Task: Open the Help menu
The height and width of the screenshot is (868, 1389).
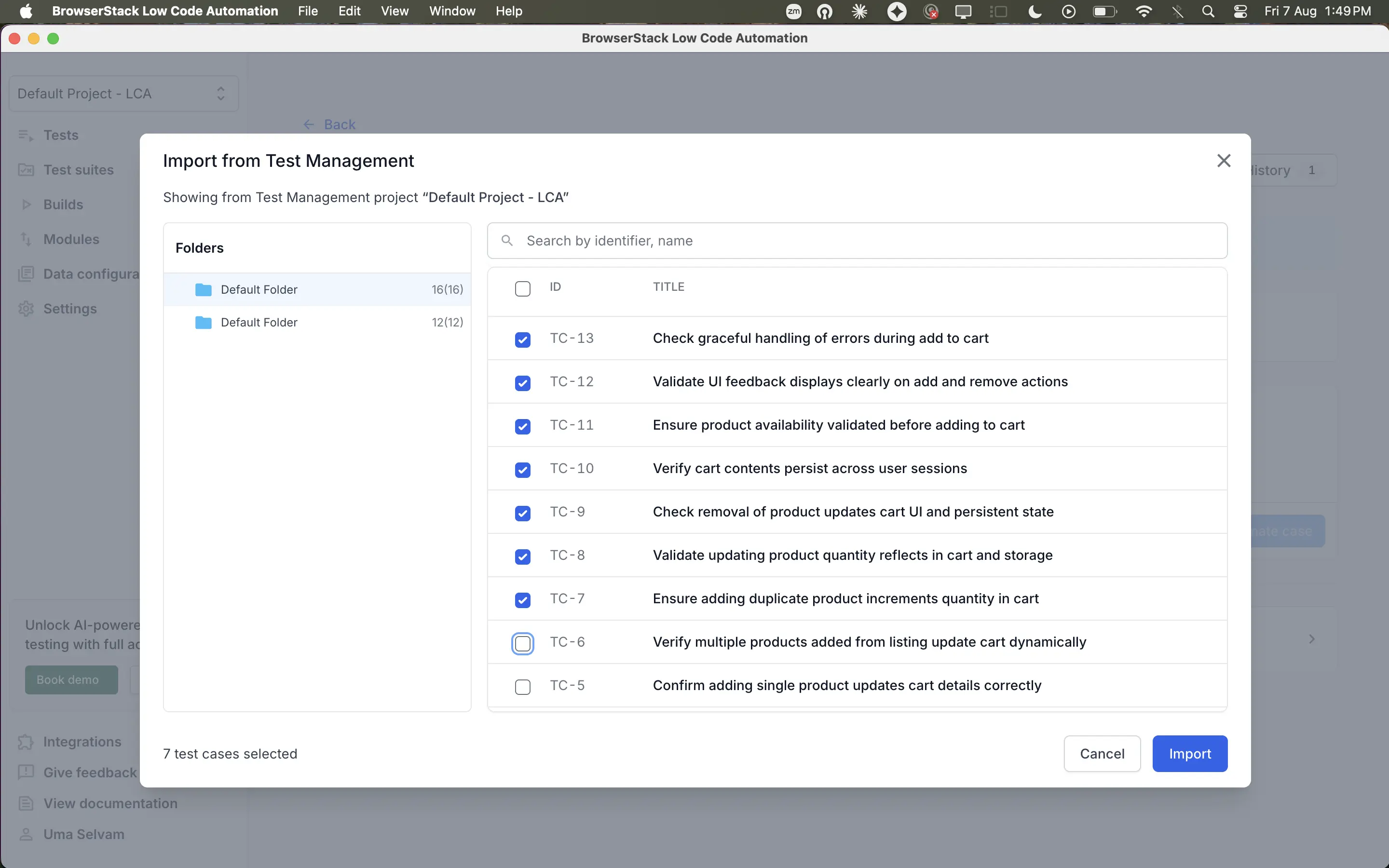Action: (x=509, y=11)
